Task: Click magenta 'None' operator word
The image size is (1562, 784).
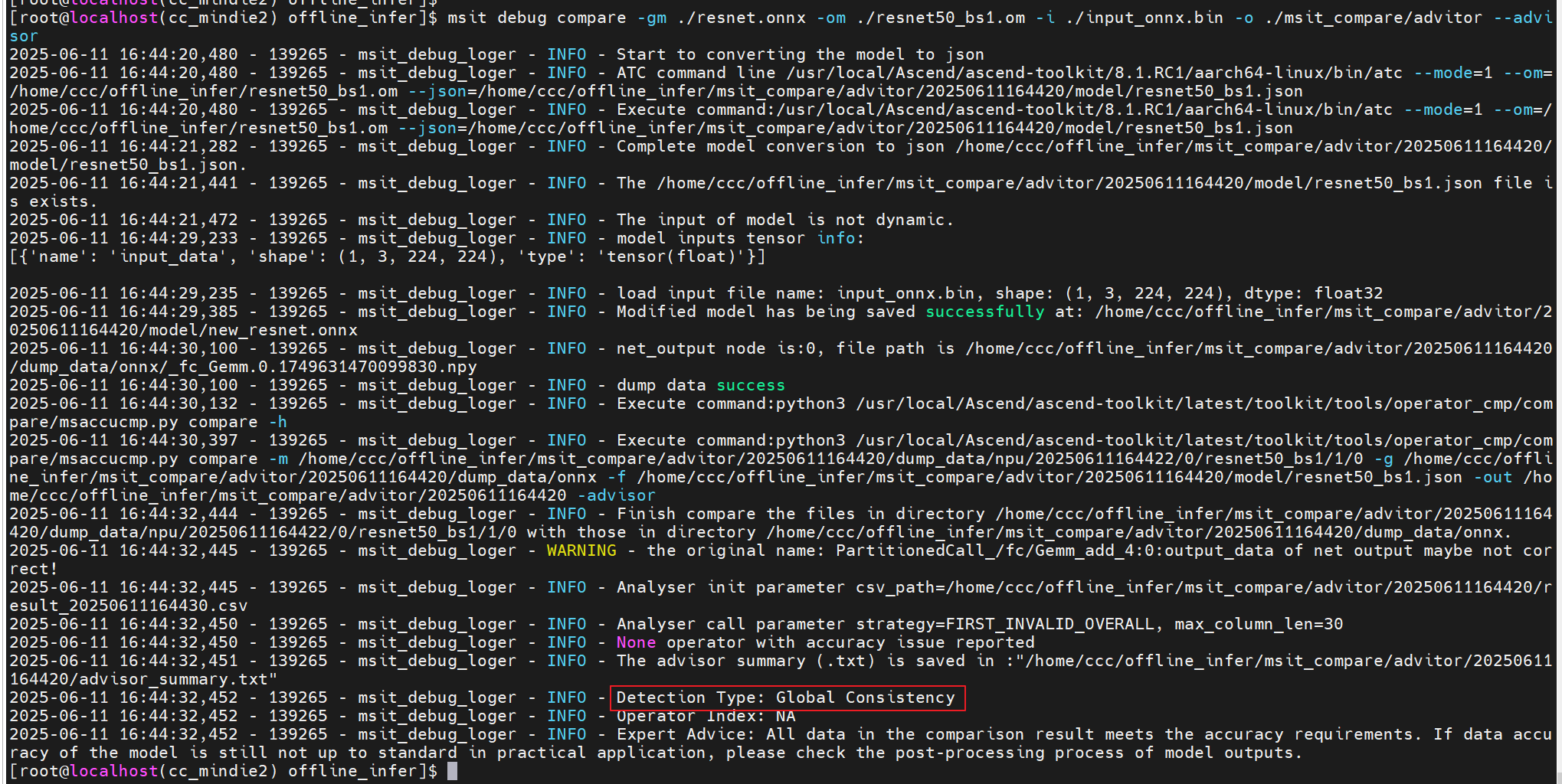Action: pyautogui.click(x=636, y=642)
